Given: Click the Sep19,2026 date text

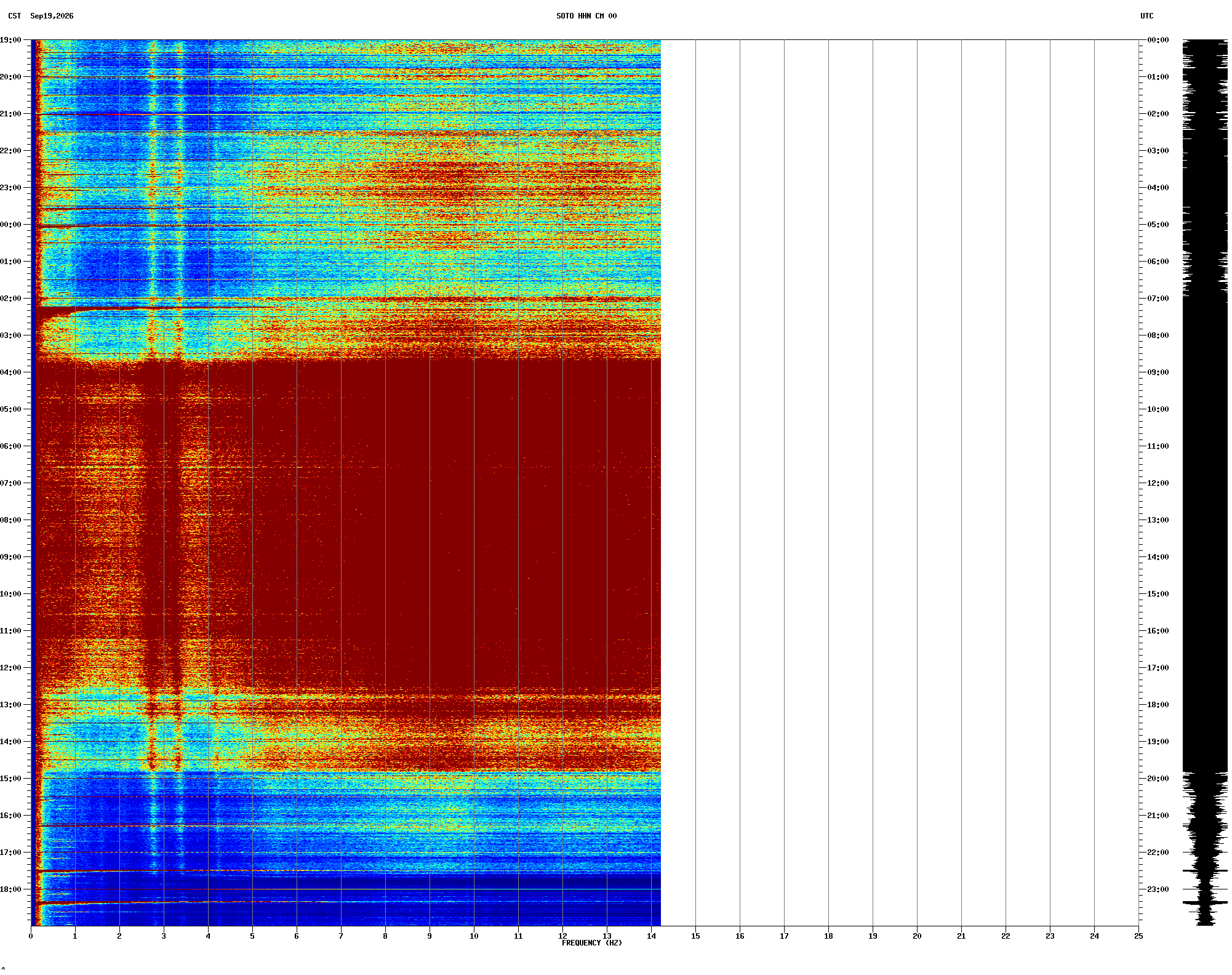Looking at the screenshot, I should pos(52,16).
